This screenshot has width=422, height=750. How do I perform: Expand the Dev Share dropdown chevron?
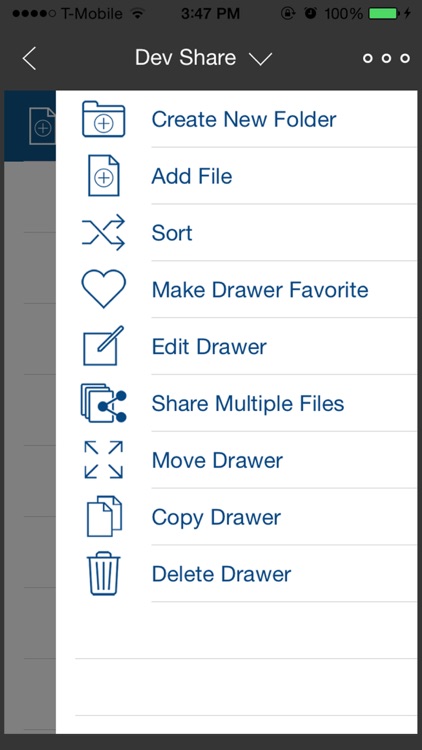(260, 59)
